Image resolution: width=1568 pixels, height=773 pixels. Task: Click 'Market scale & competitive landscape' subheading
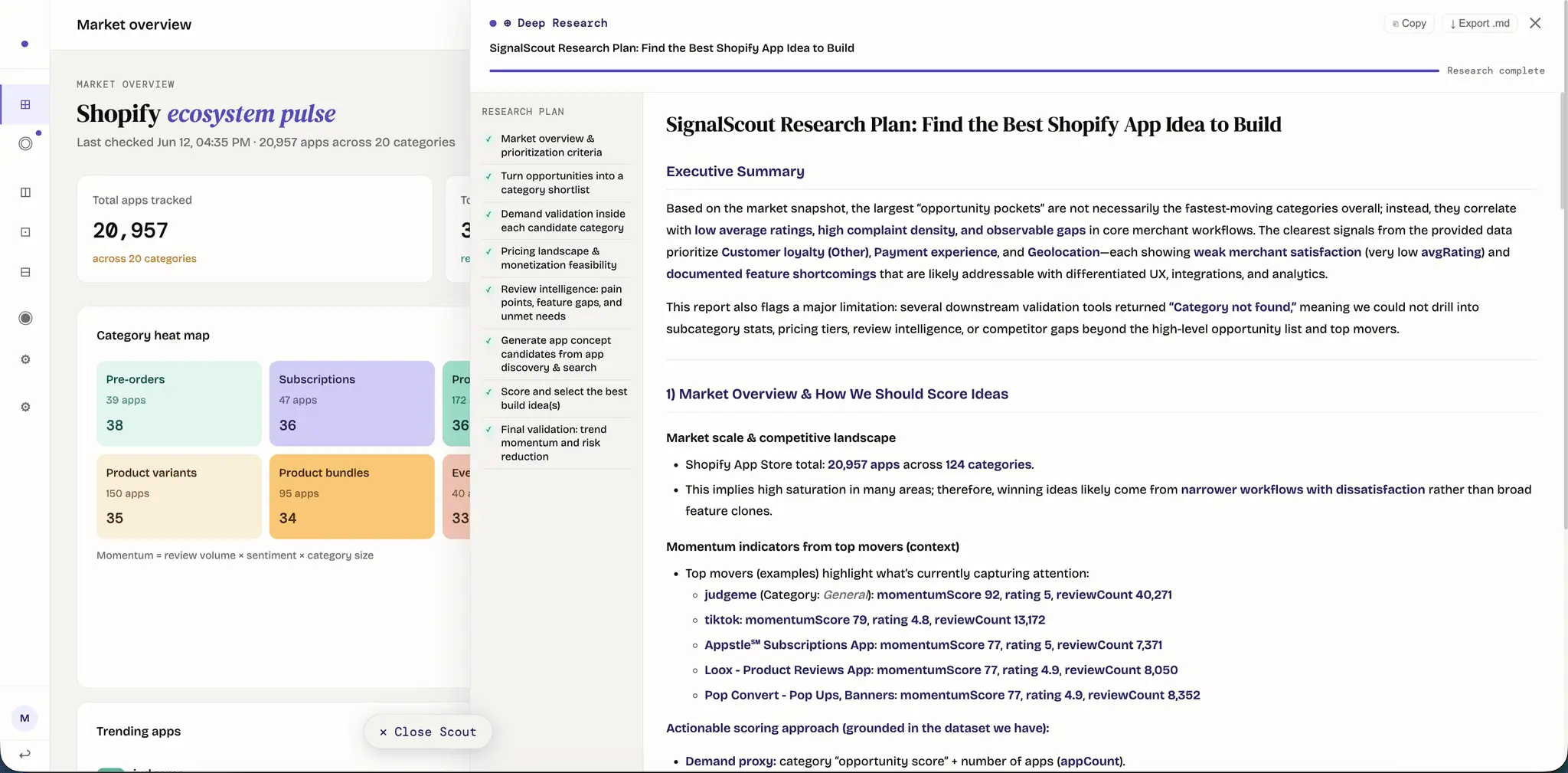(781, 437)
